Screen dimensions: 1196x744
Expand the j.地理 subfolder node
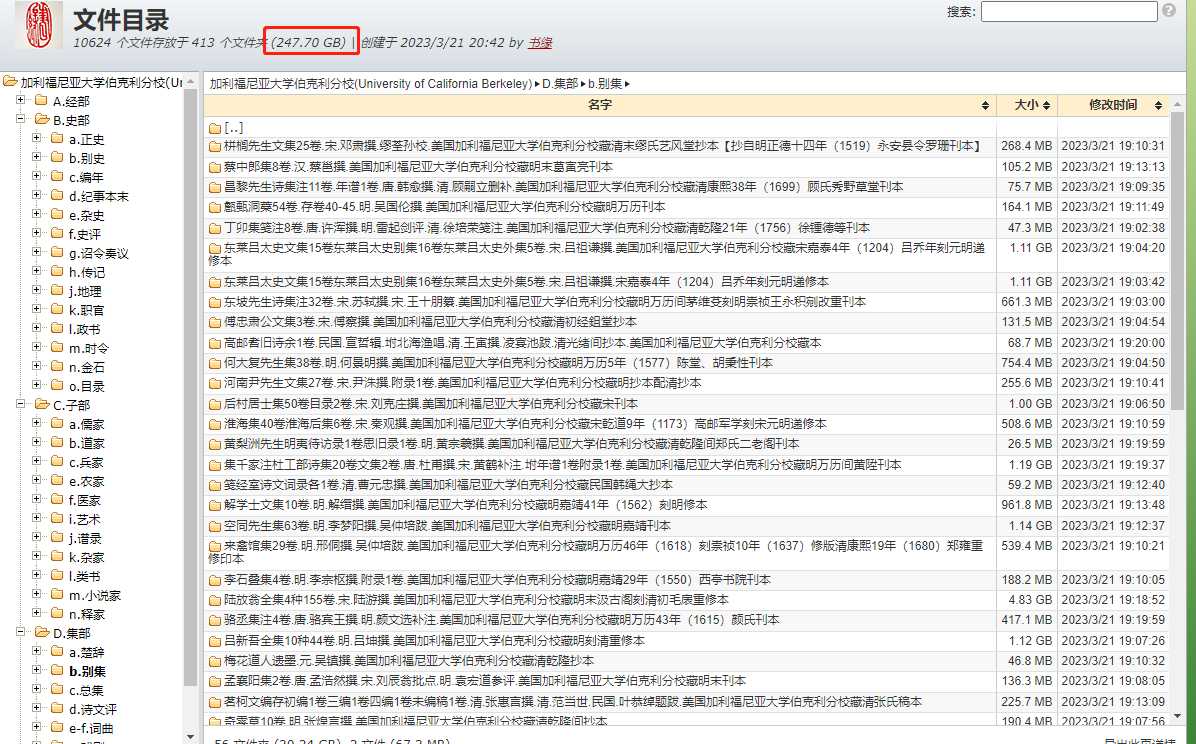[x=37, y=291]
